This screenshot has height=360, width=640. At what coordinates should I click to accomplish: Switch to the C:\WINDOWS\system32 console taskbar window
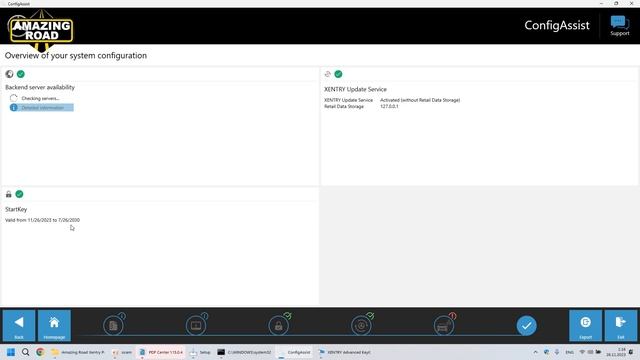pos(244,352)
